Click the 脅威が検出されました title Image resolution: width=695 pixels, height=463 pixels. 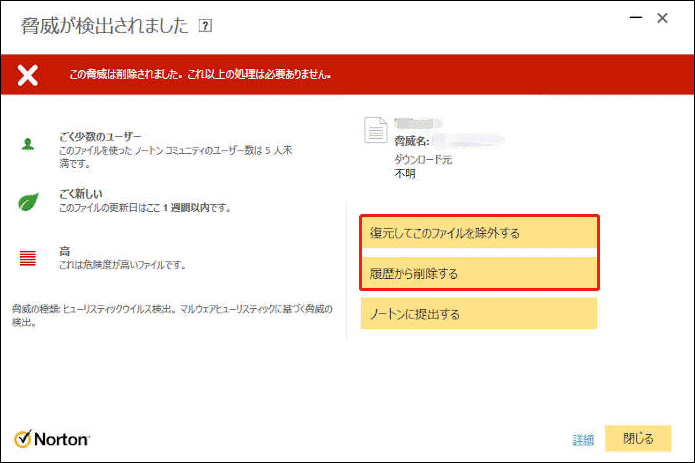pyautogui.click(x=105, y=26)
